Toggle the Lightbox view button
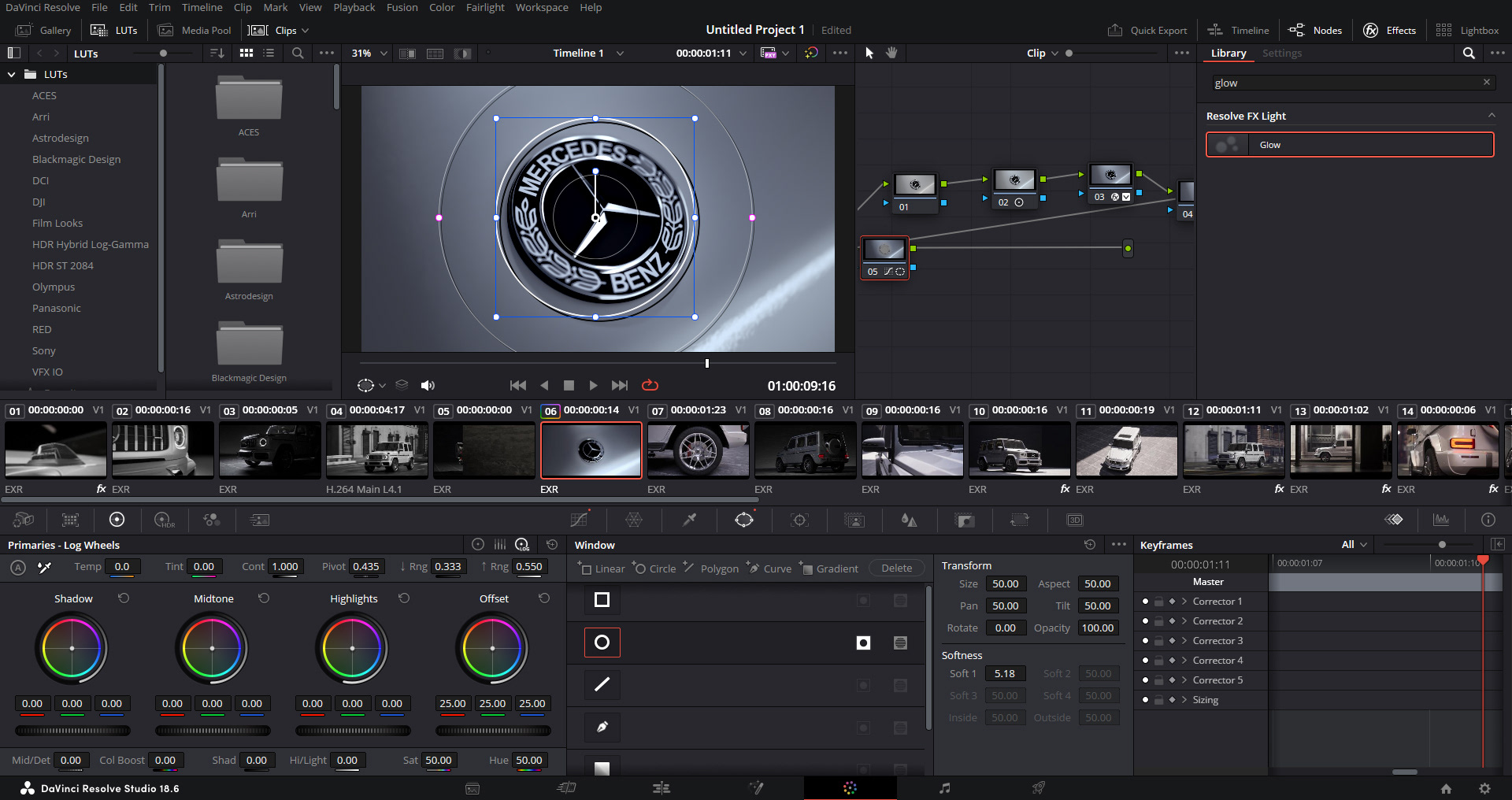 (x=1467, y=31)
